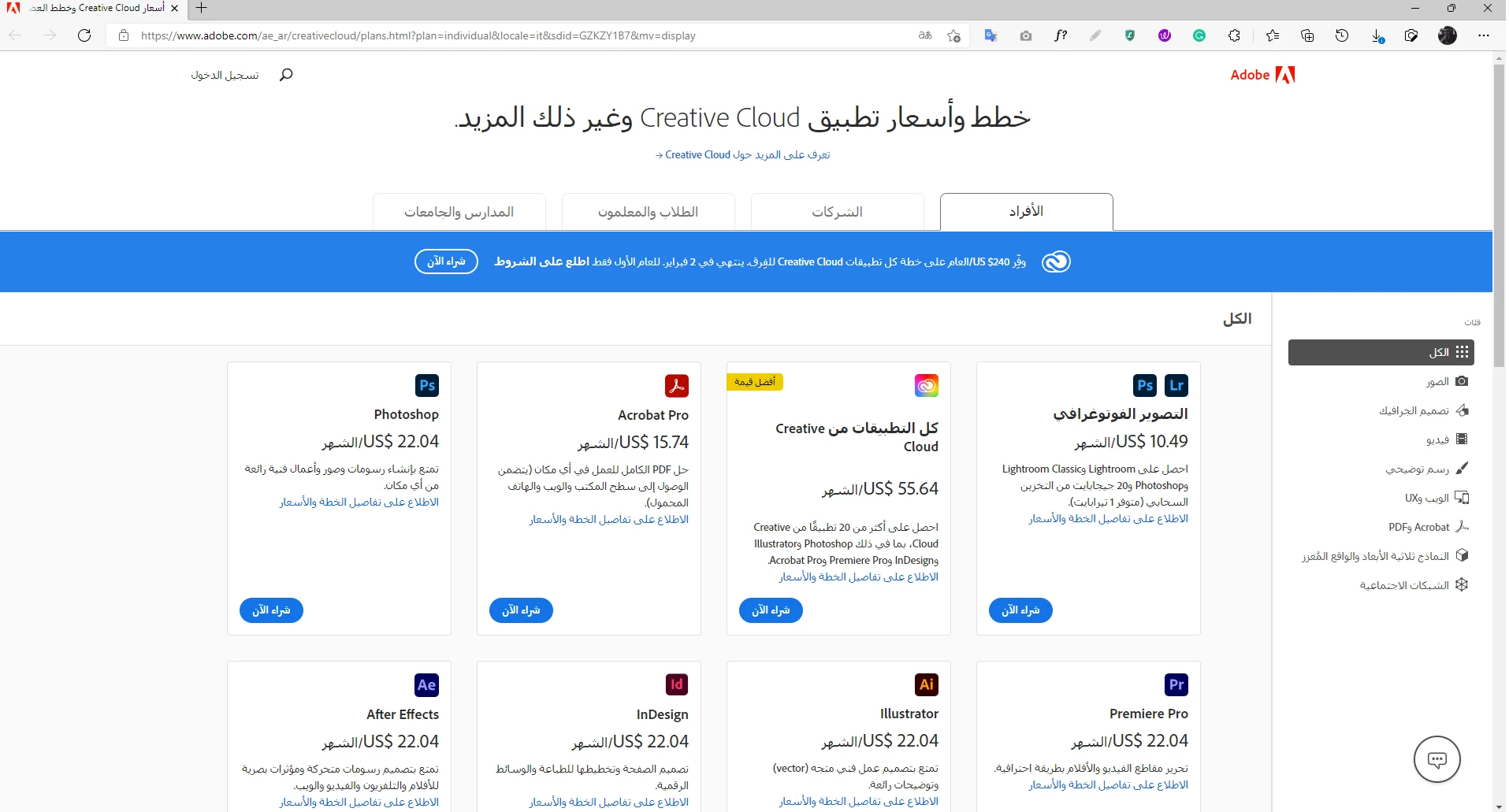Image resolution: width=1509 pixels, height=812 pixels.
Task: Select Acrobat وPDF category
Action: (x=1429, y=527)
